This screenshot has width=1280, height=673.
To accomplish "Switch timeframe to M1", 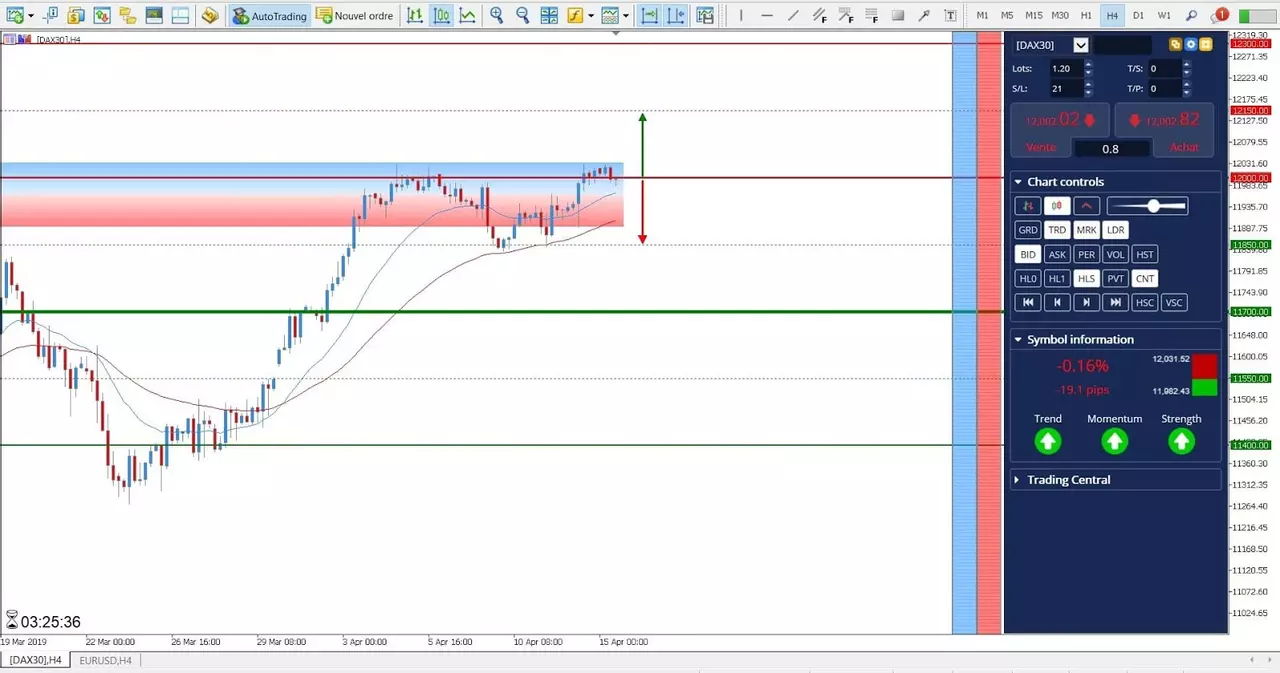I will tap(982, 16).
